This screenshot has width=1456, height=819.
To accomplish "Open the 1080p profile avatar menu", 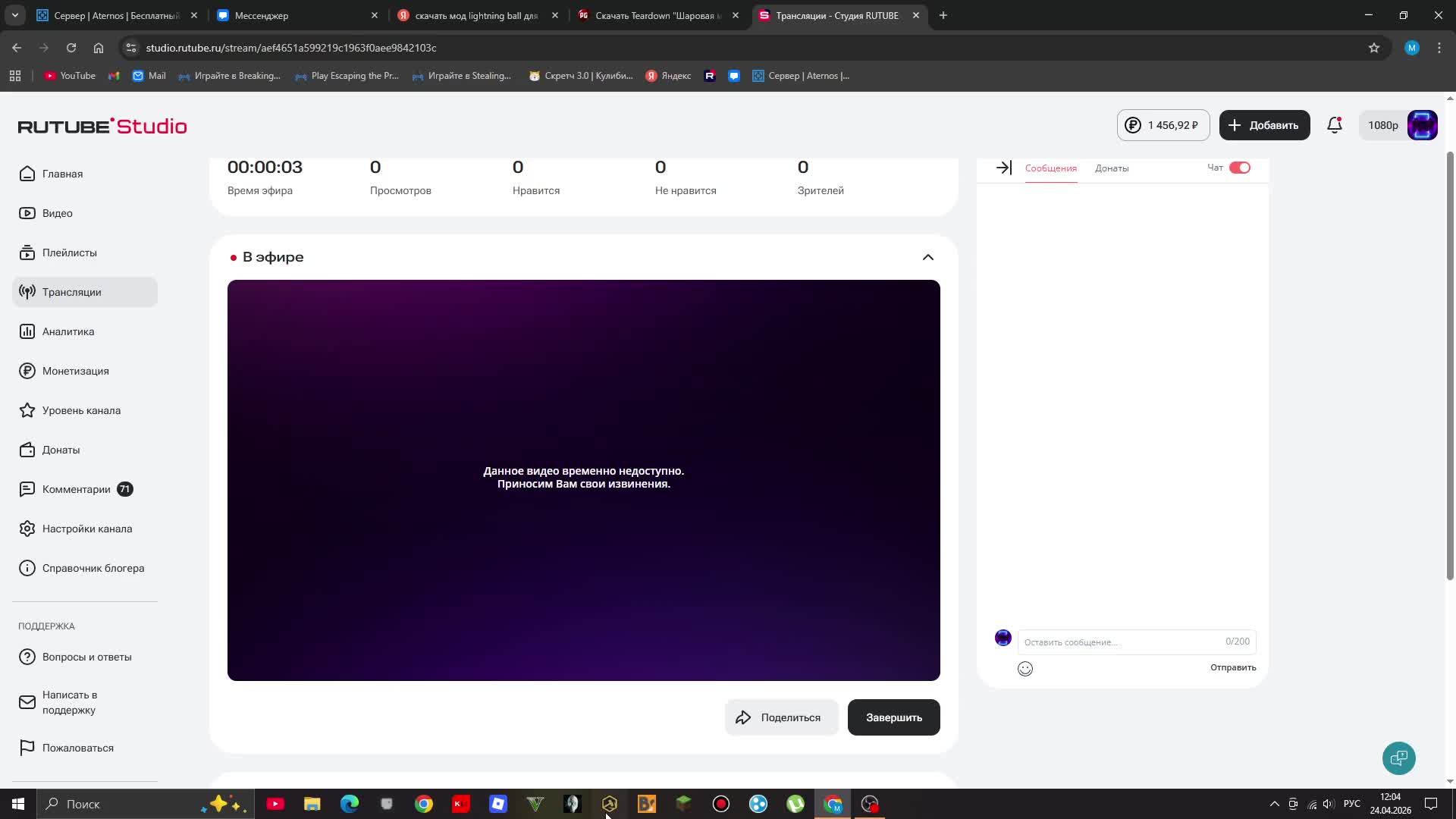I will point(1422,125).
